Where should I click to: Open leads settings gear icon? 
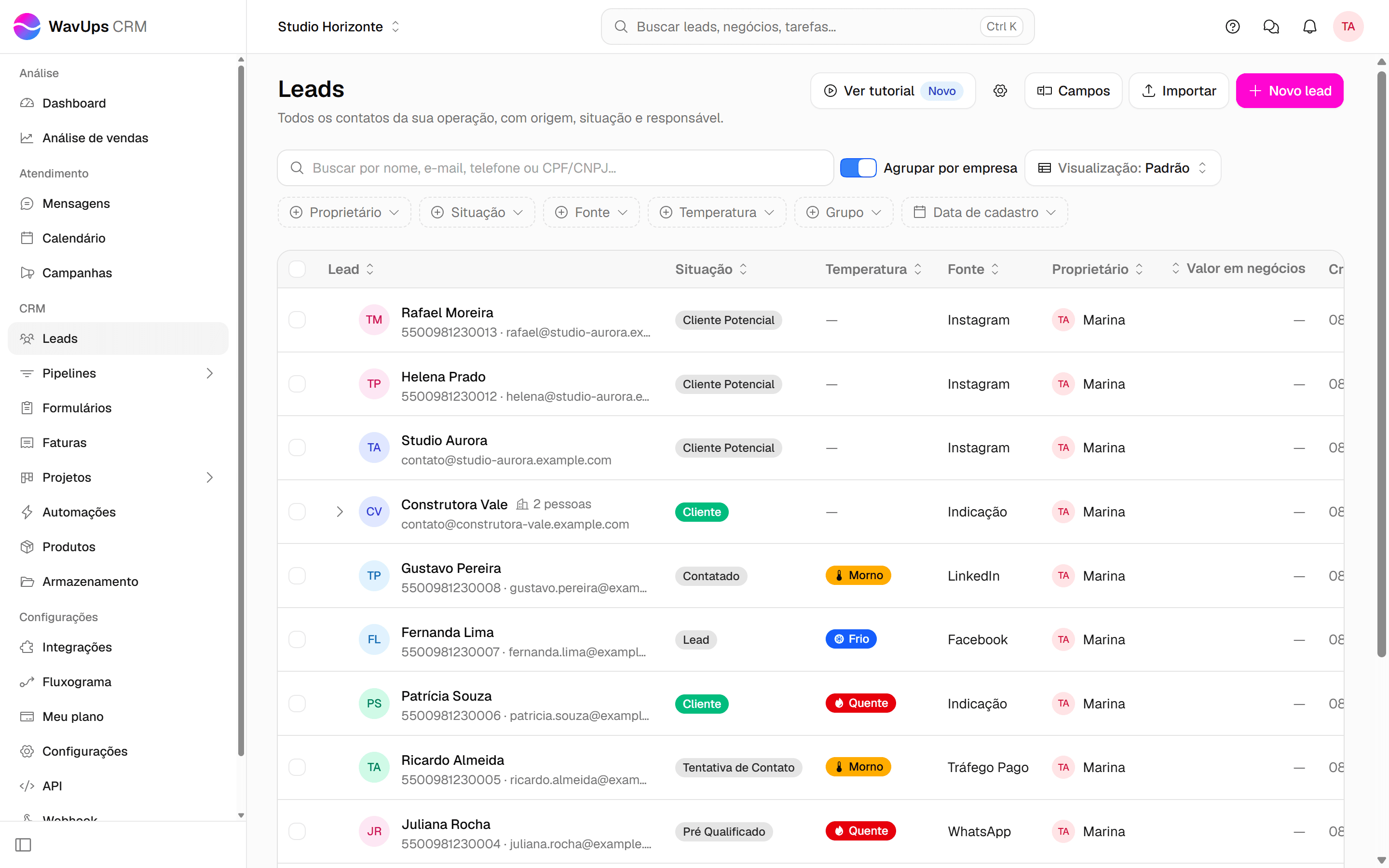(x=1000, y=91)
